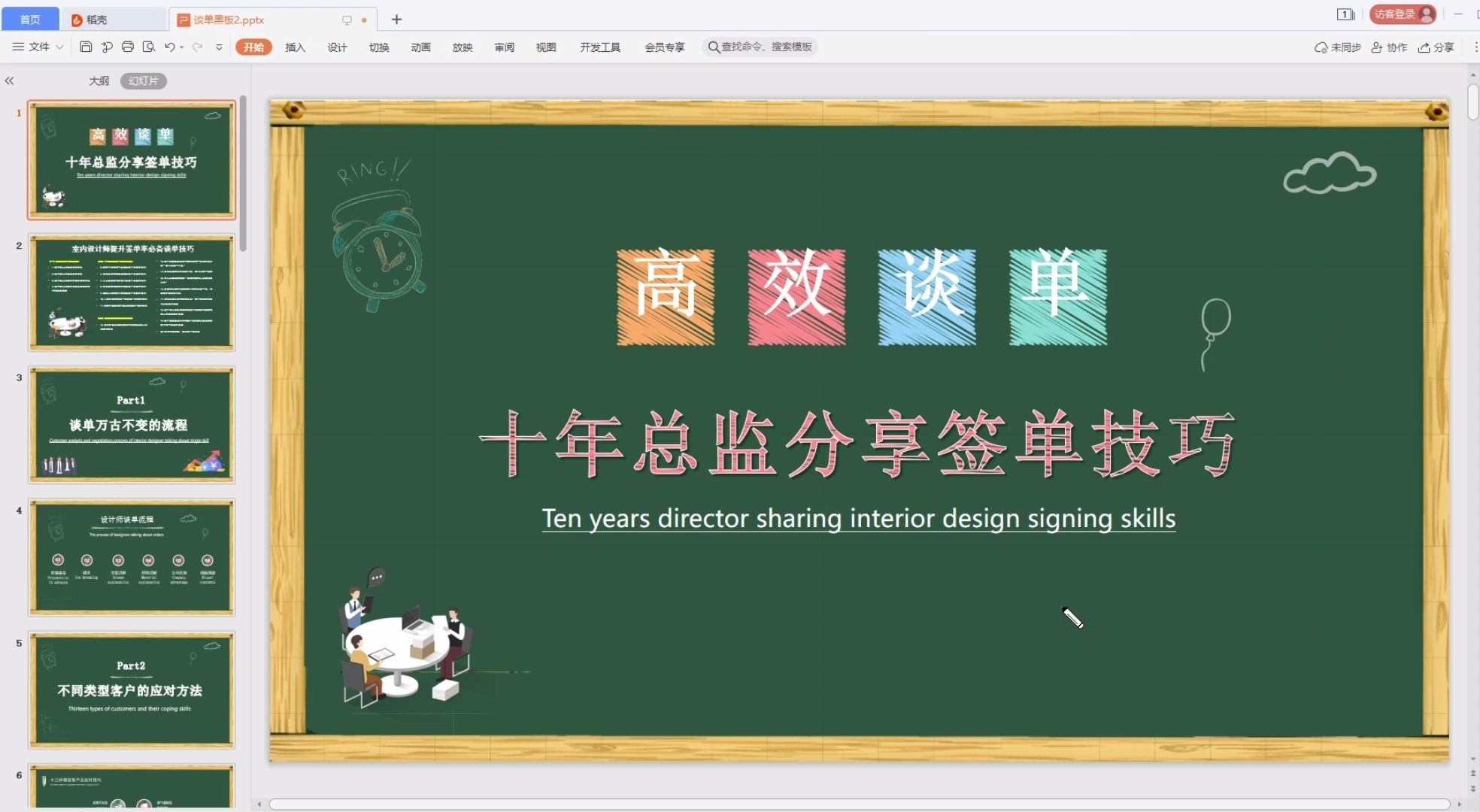This screenshot has height=812, width=1480.
Task: Click the horizontal scroll left arrow
Action: click(x=259, y=804)
